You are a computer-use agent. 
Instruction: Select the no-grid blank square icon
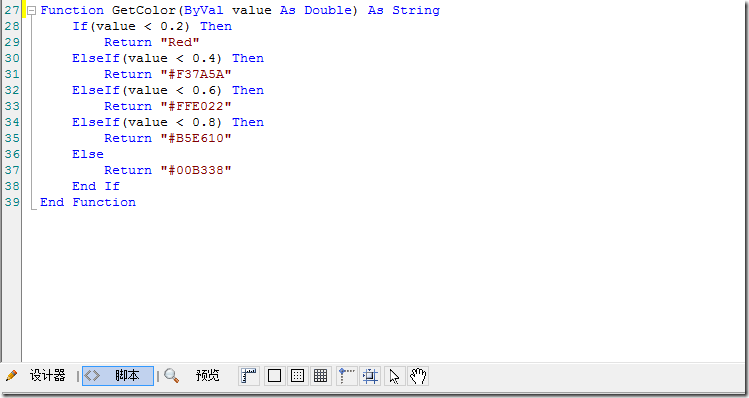(274, 376)
